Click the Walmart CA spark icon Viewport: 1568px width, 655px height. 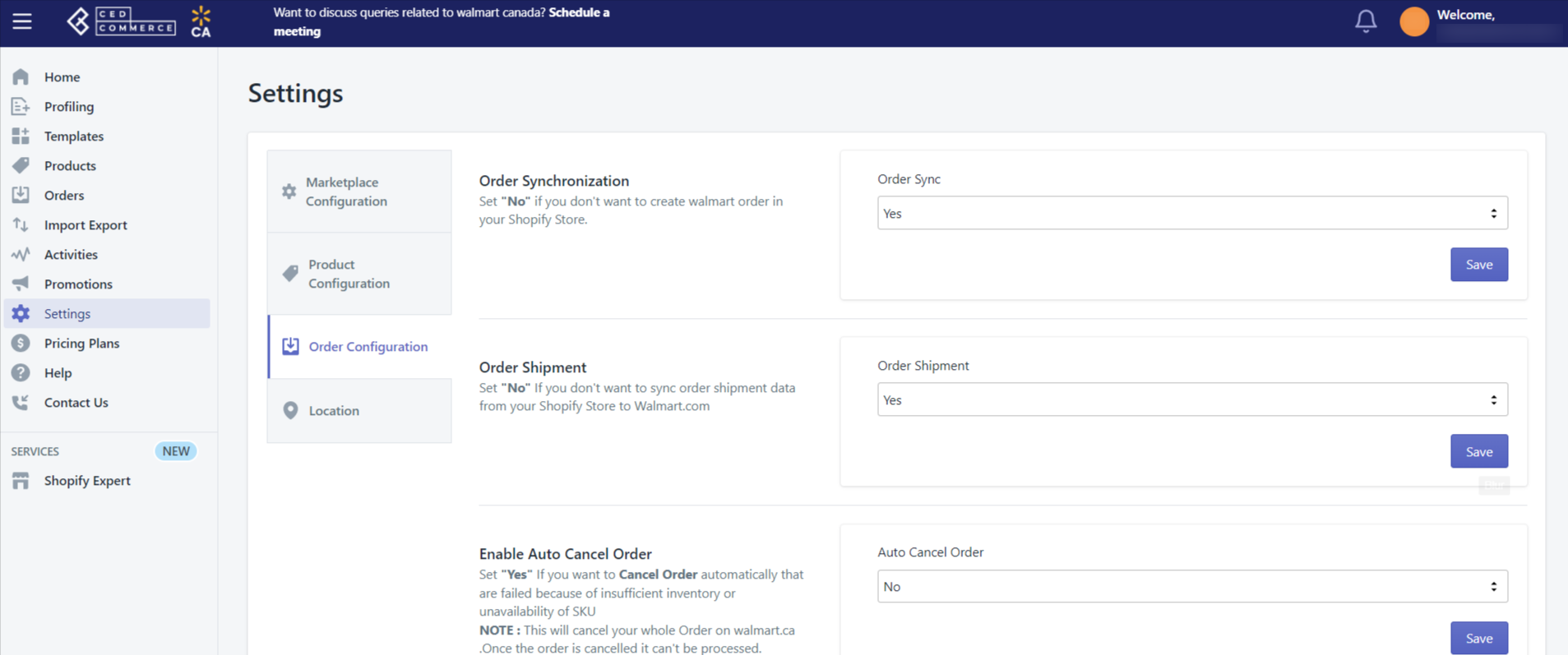[x=201, y=21]
